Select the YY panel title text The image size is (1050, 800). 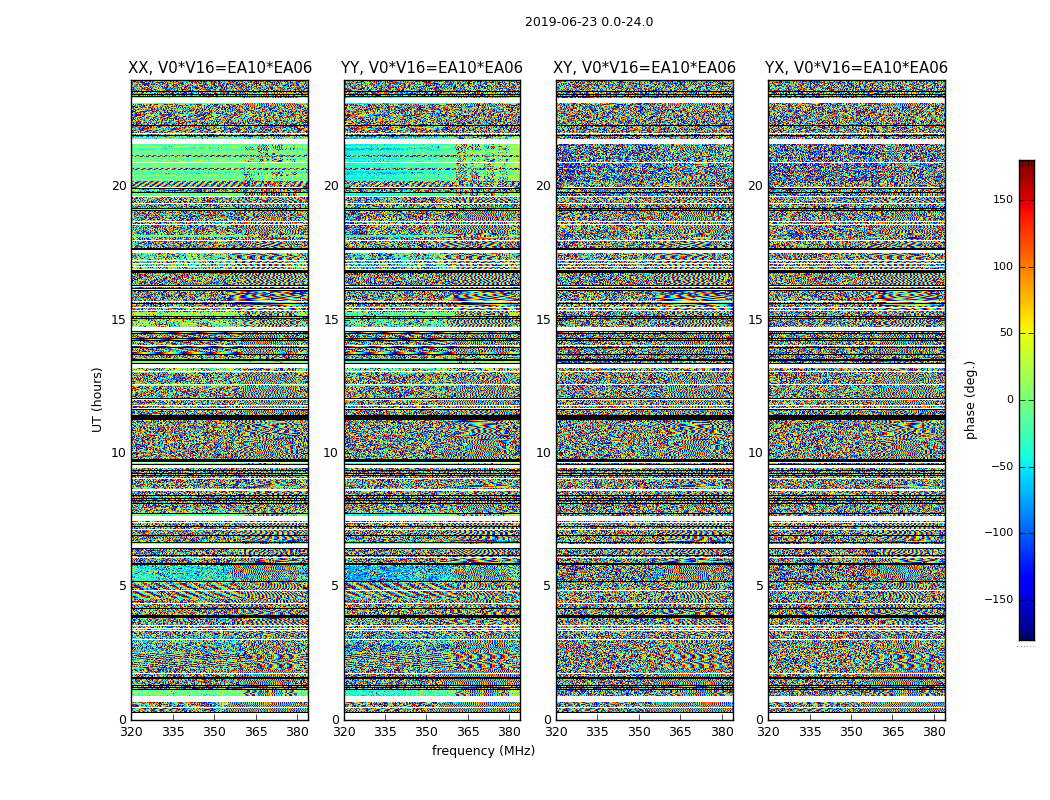point(432,68)
